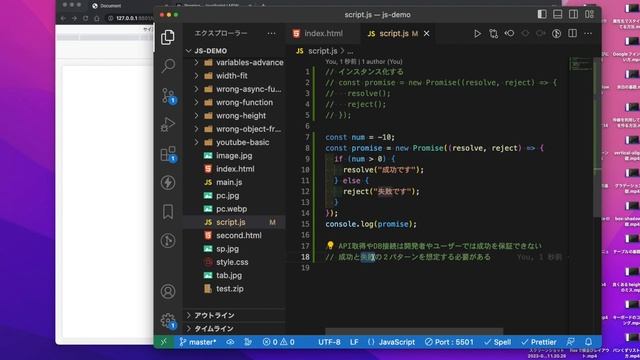Open Explorer Views and More Actions ellipsis

271,33
